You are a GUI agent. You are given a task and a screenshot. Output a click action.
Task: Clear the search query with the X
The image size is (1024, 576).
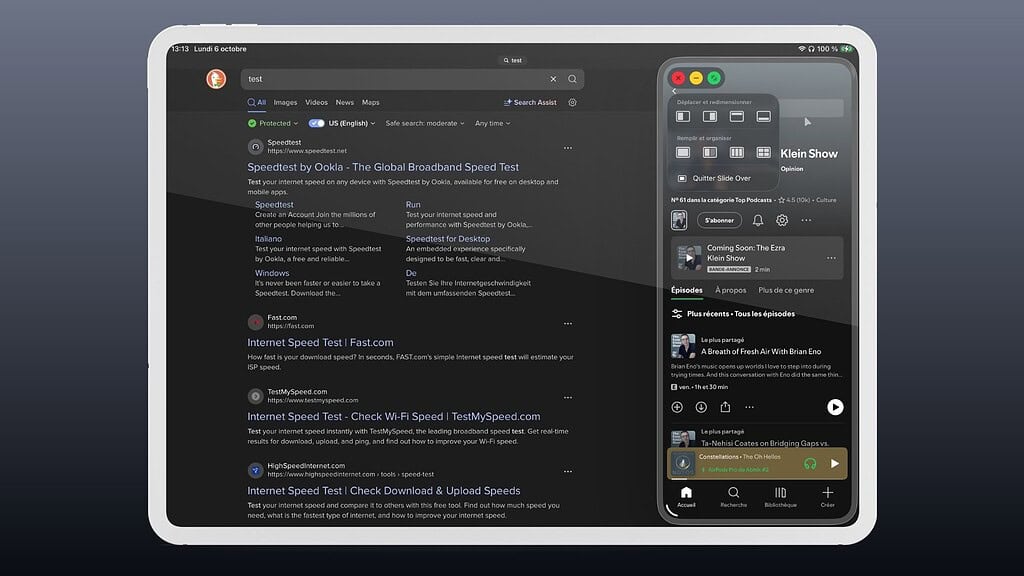coord(553,79)
